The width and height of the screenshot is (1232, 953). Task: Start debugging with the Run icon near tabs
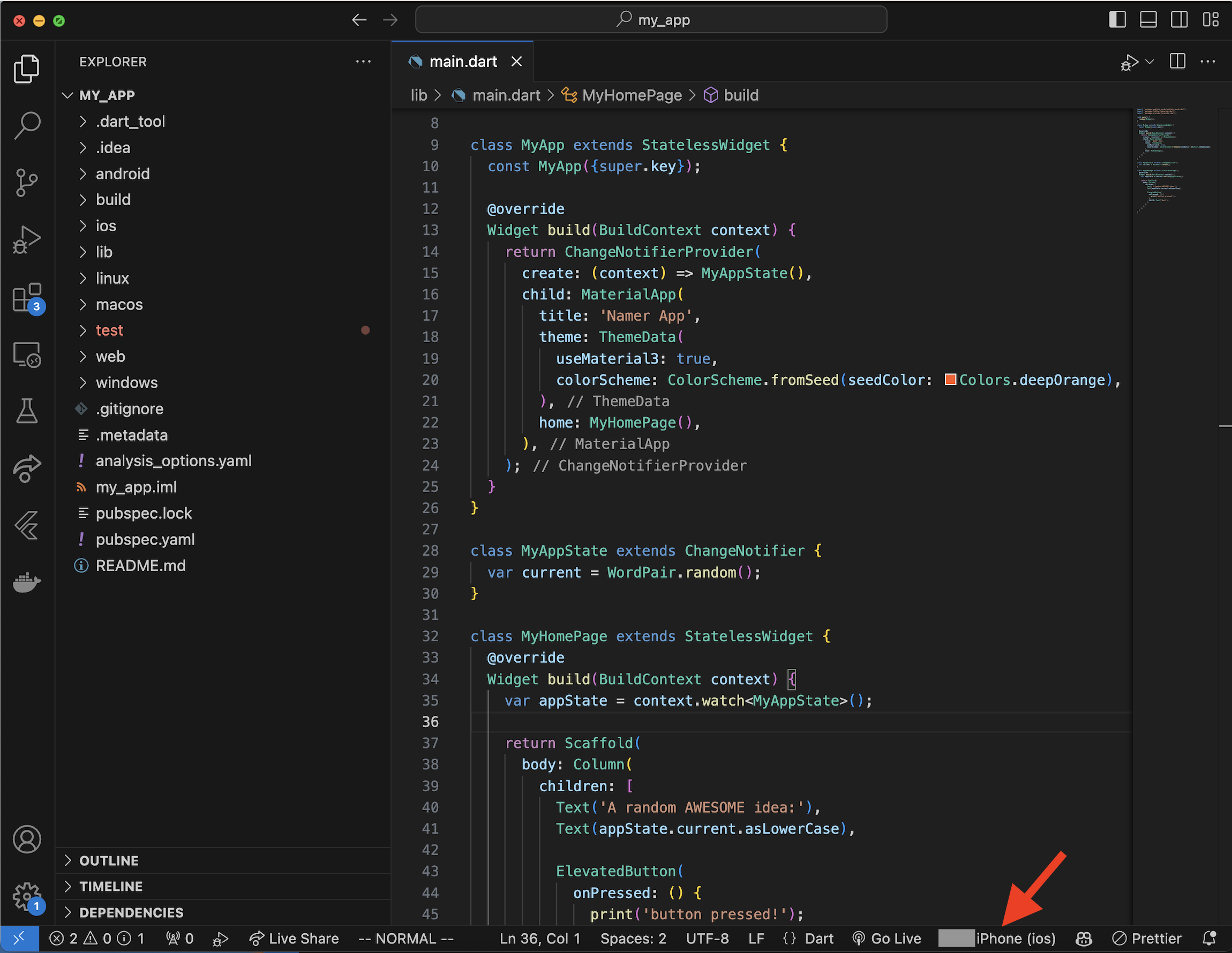[x=1129, y=62]
